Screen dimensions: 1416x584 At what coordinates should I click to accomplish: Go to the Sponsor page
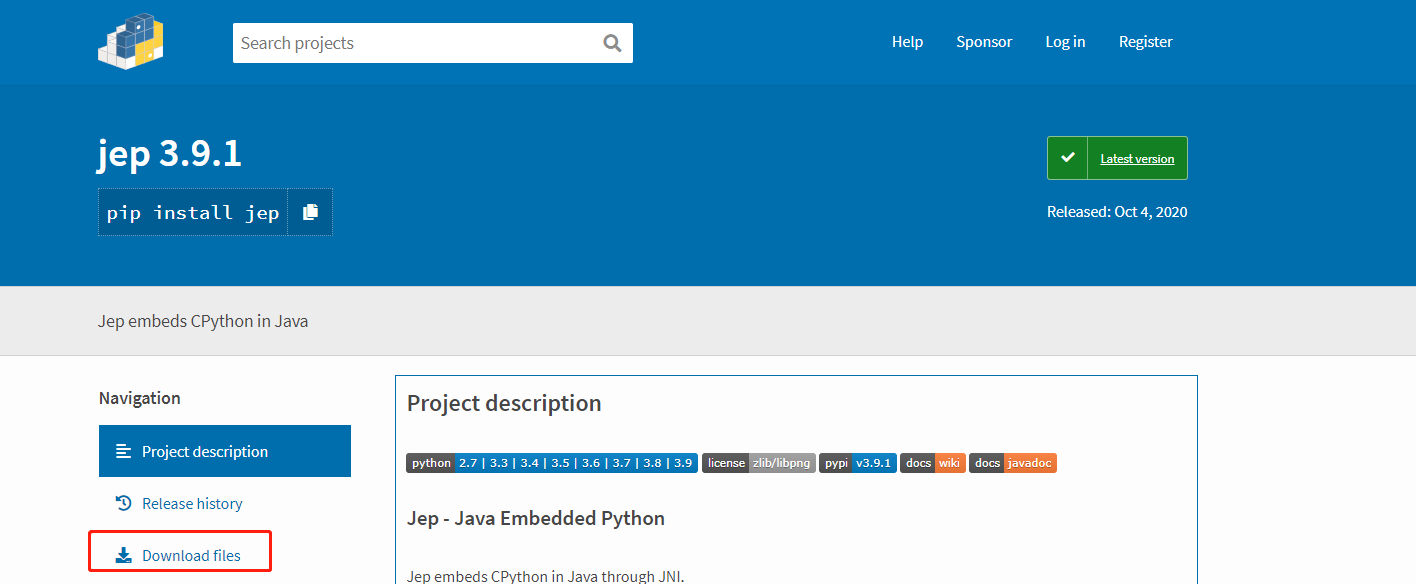(x=984, y=42)
